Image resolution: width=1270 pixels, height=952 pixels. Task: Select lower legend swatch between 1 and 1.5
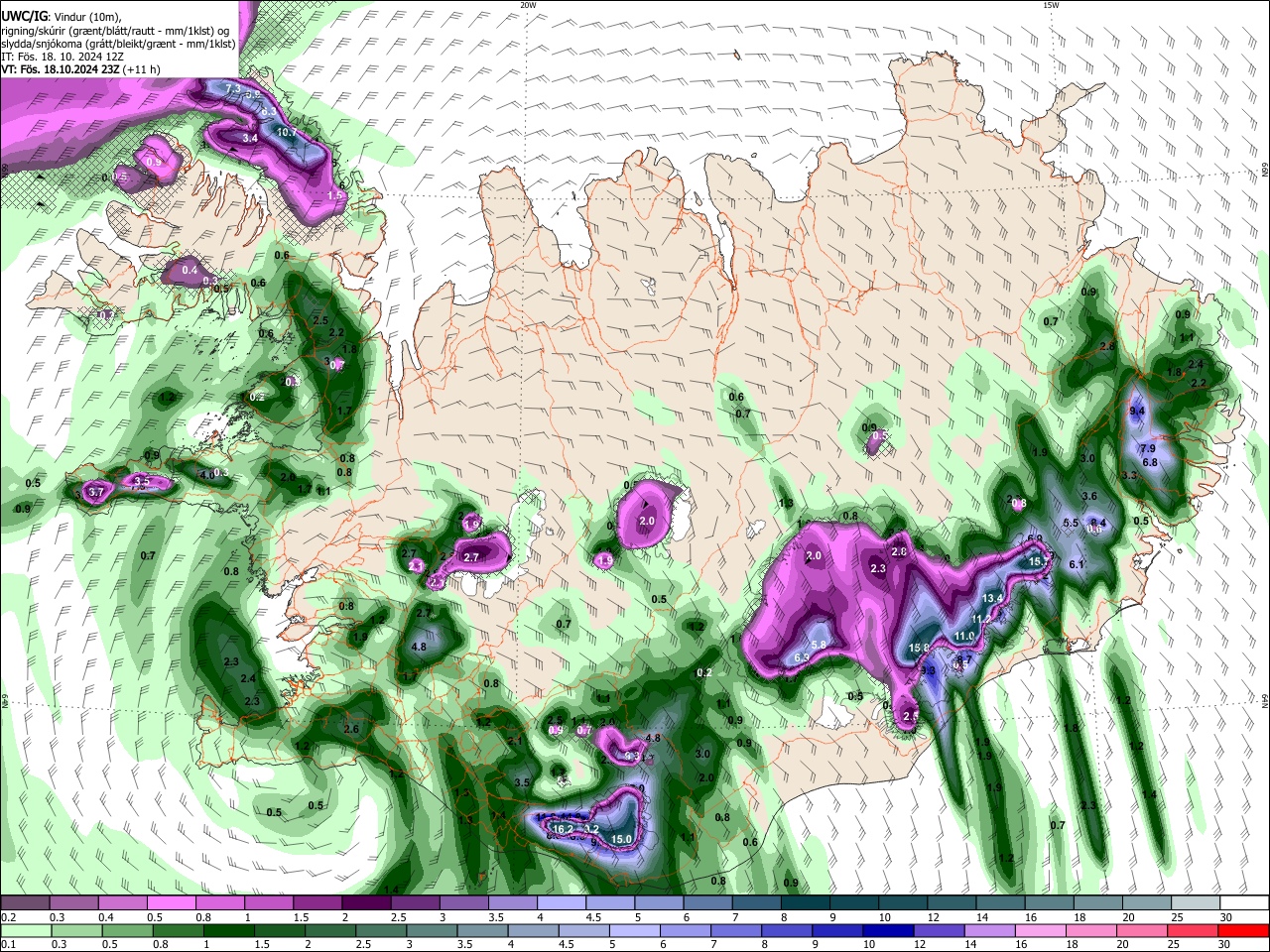pos(229,931)
